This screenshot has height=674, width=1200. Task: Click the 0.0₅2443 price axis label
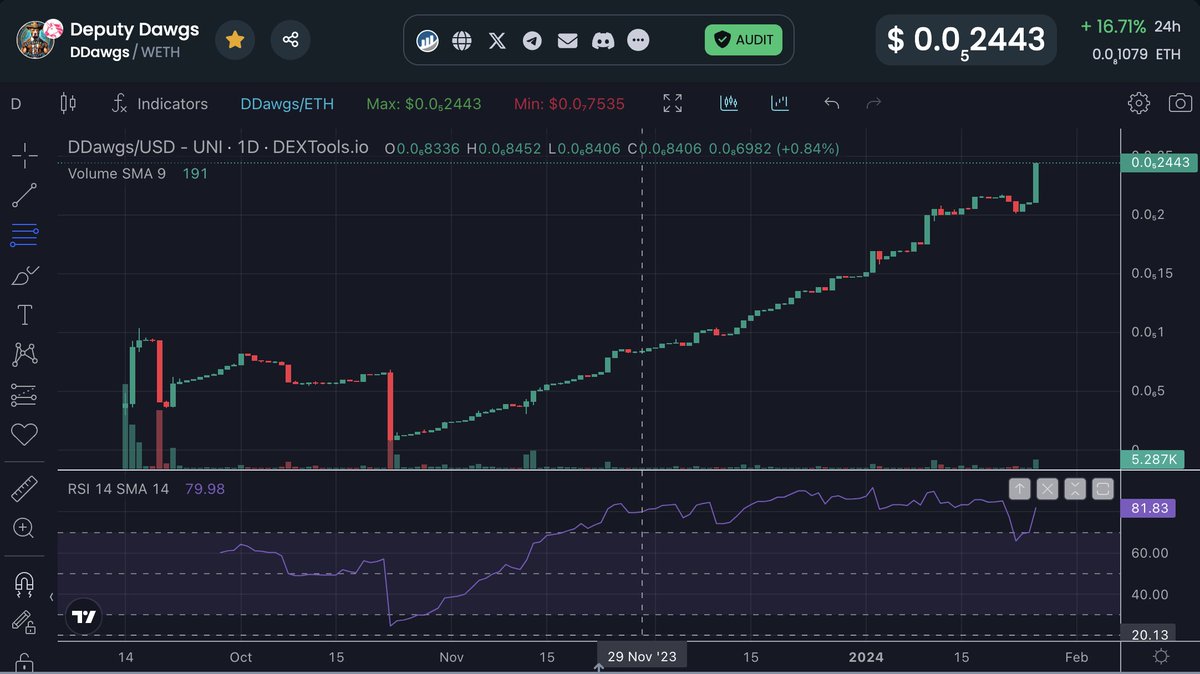(1160, 162)
